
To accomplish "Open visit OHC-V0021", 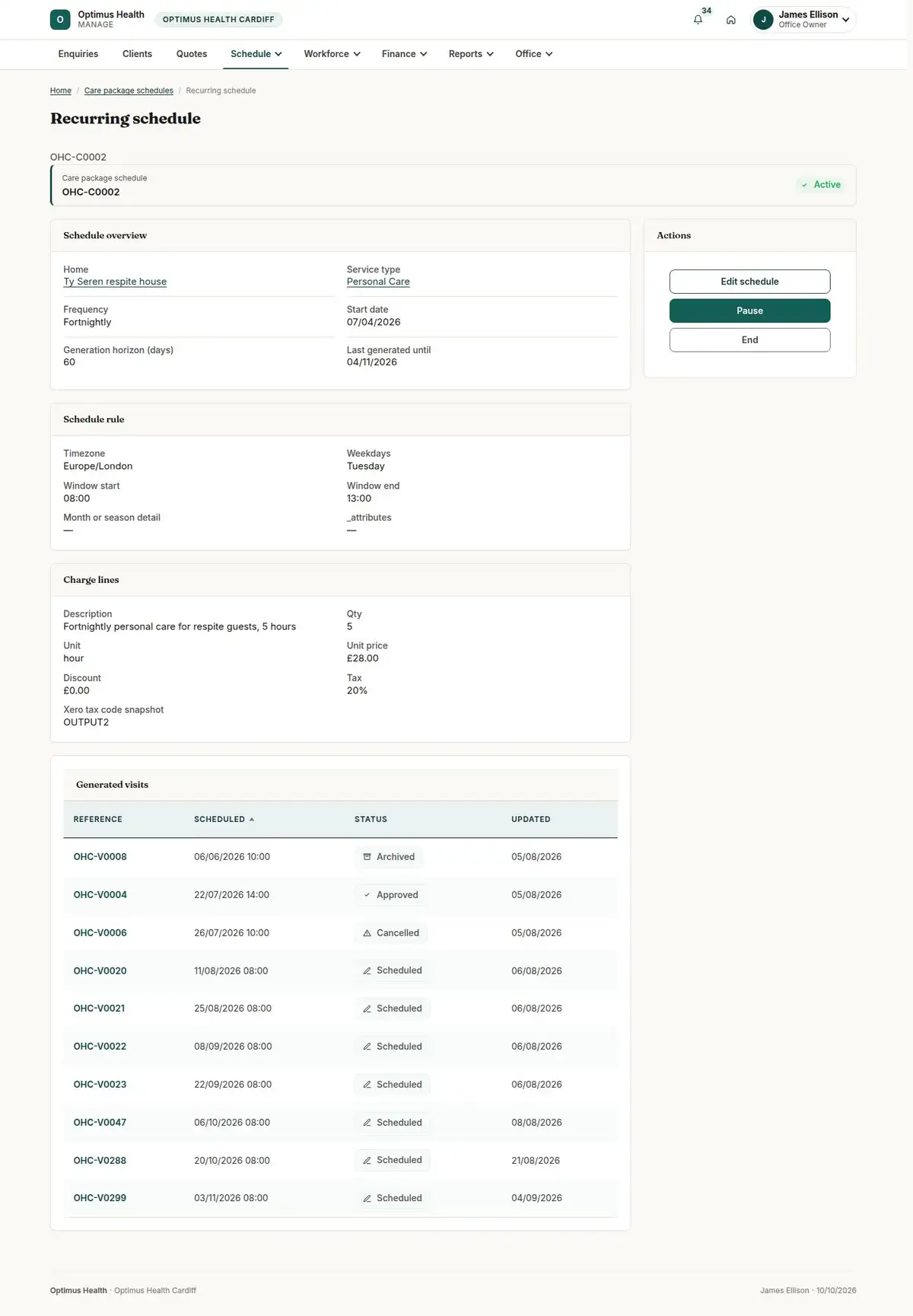I will 100,1009.
